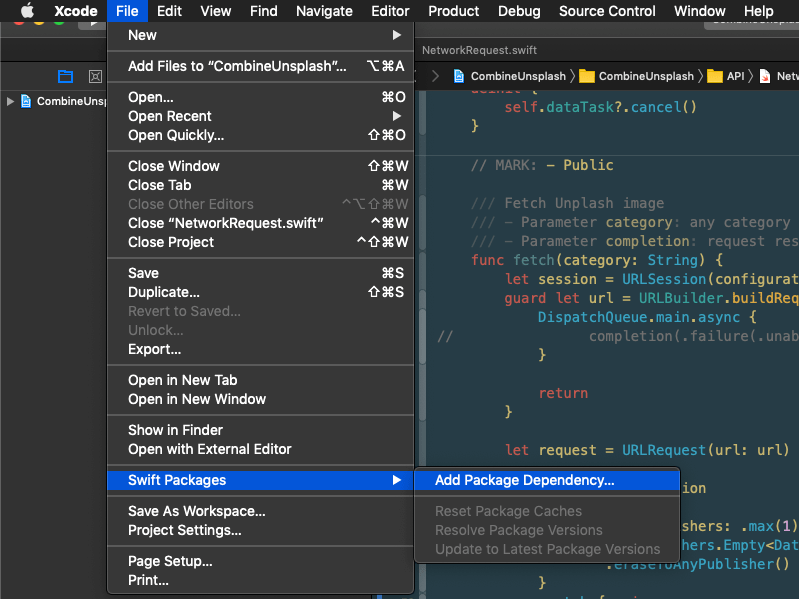Choose Close "NetworkRequest.swift"

[260, 223]
